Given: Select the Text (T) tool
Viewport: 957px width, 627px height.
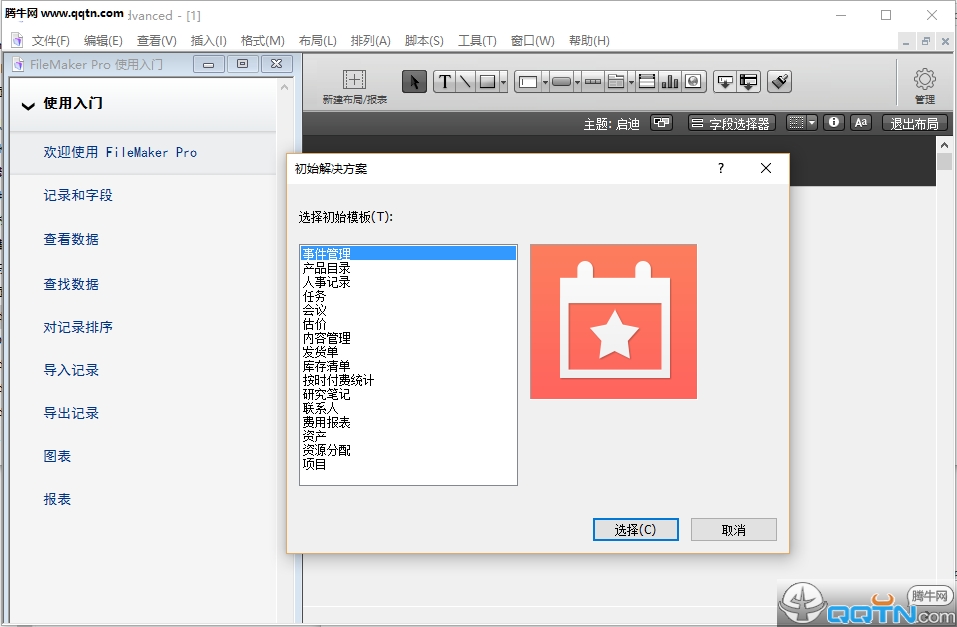Looking at the screenshot, I should (445, 81).
